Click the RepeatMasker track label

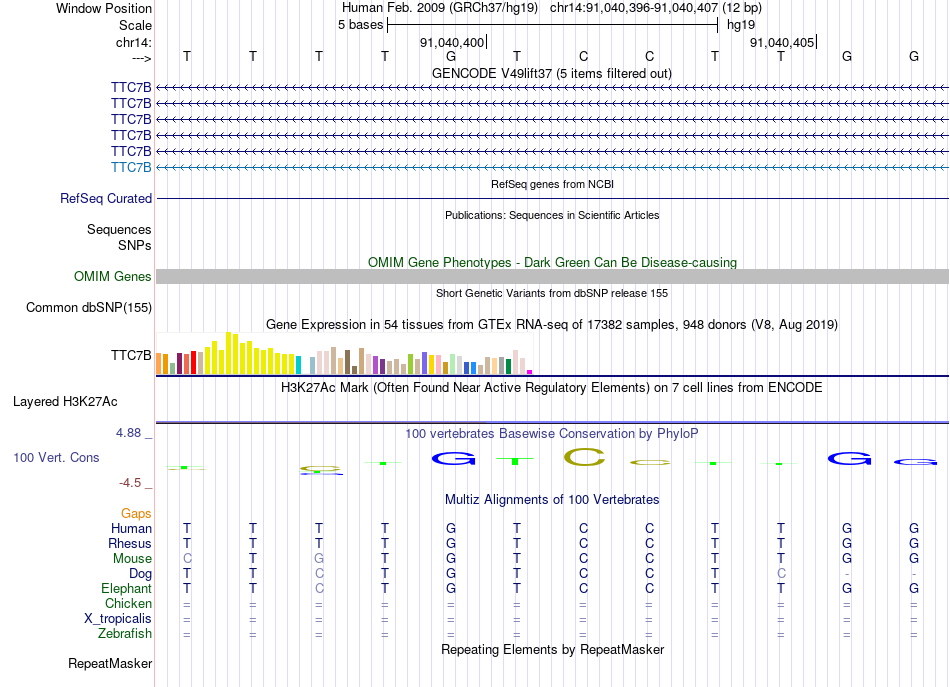(x=110, y=663)
